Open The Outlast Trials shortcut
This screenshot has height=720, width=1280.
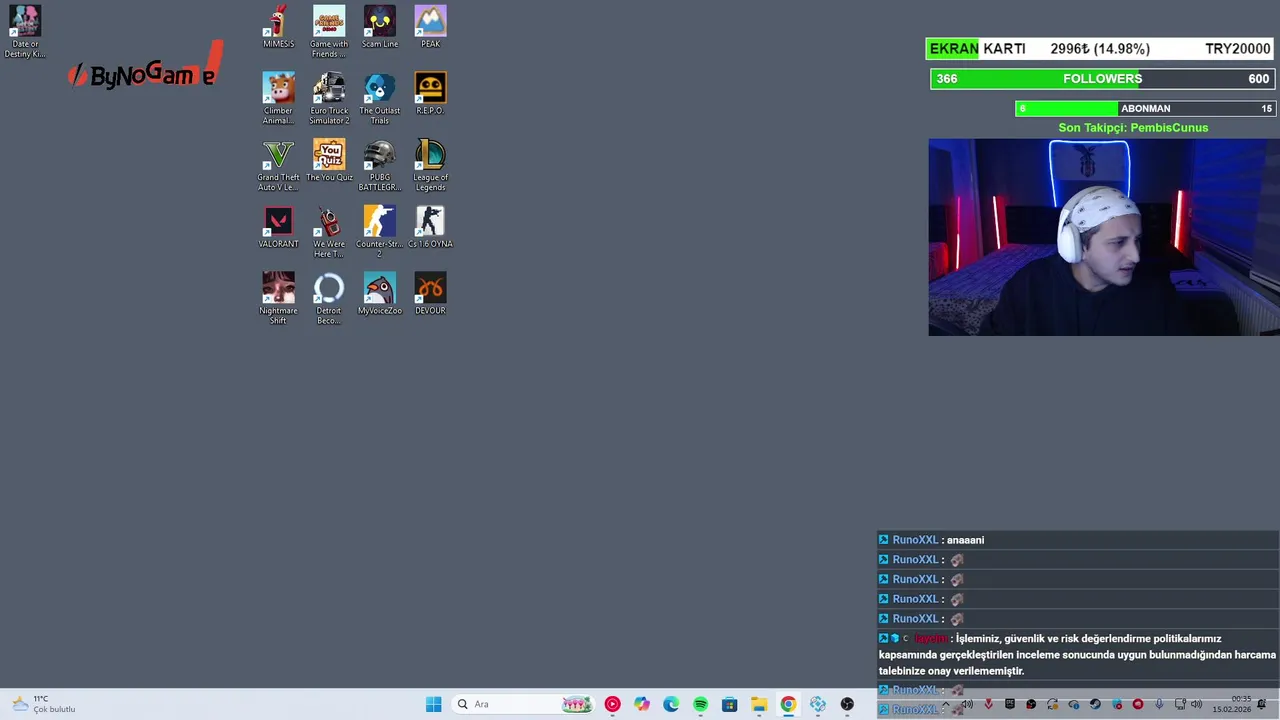click(379, 98)
